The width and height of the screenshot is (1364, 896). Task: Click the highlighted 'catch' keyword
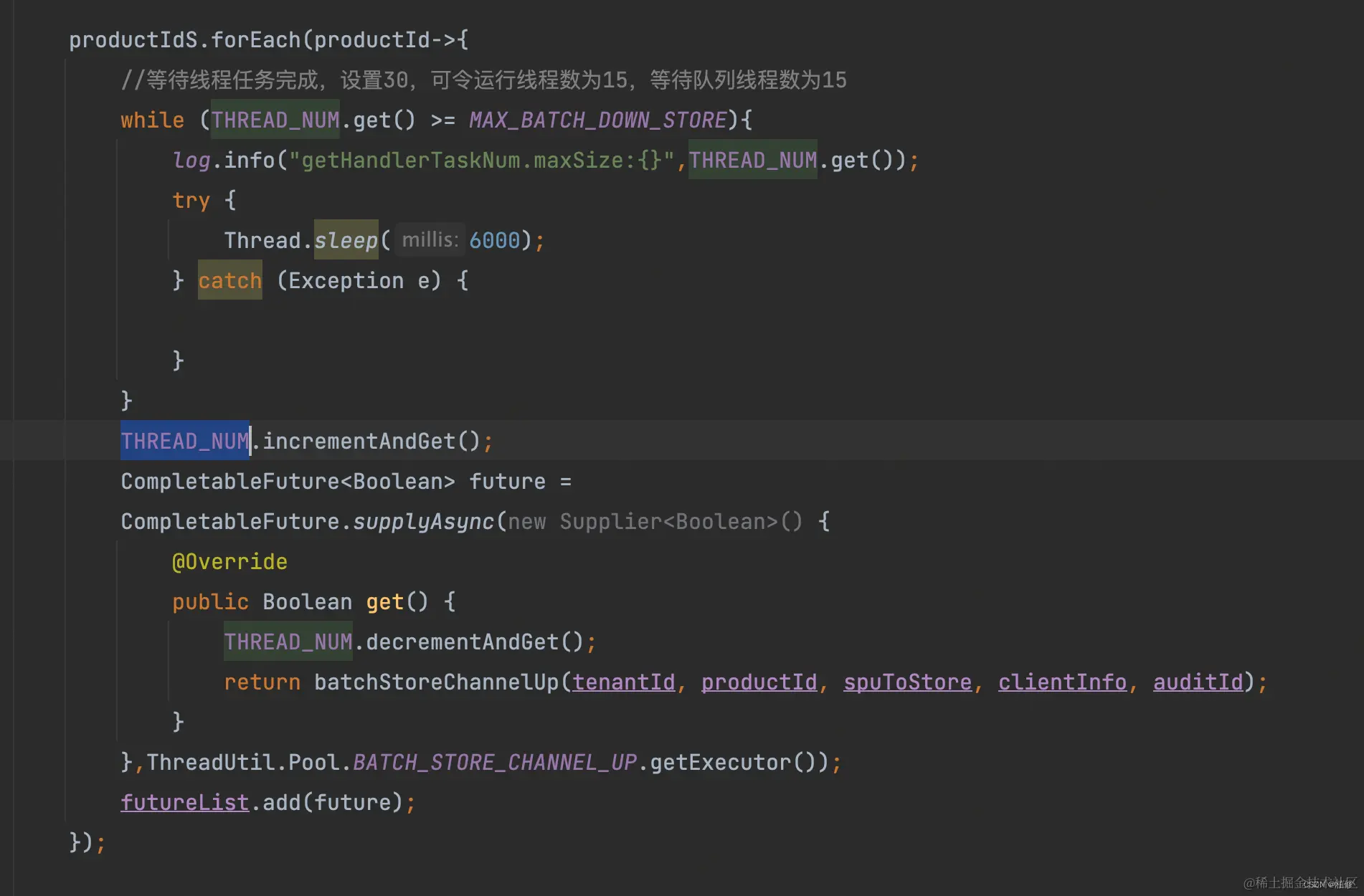[230, 281]
